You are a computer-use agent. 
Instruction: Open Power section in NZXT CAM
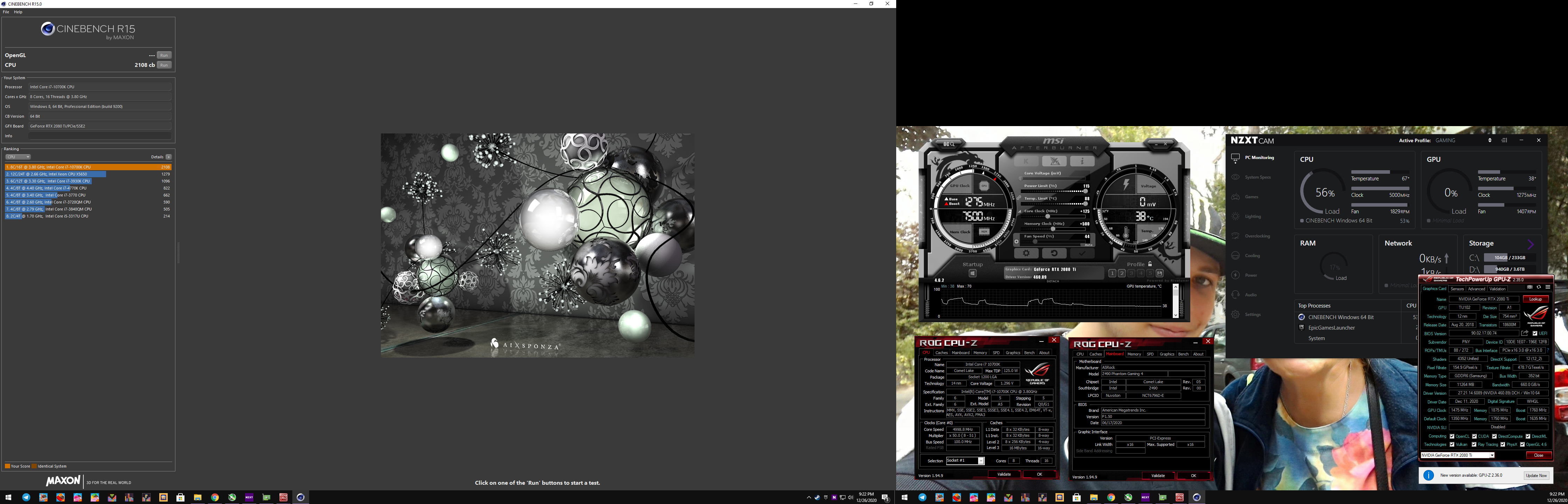point(1243,275)
